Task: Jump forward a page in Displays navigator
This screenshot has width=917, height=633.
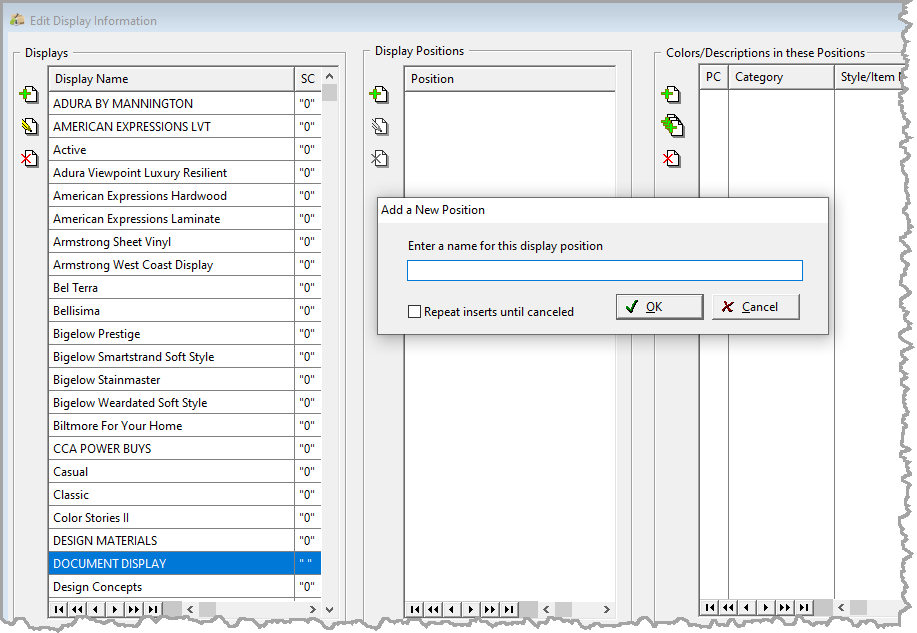Action: (x=134, y=609)
